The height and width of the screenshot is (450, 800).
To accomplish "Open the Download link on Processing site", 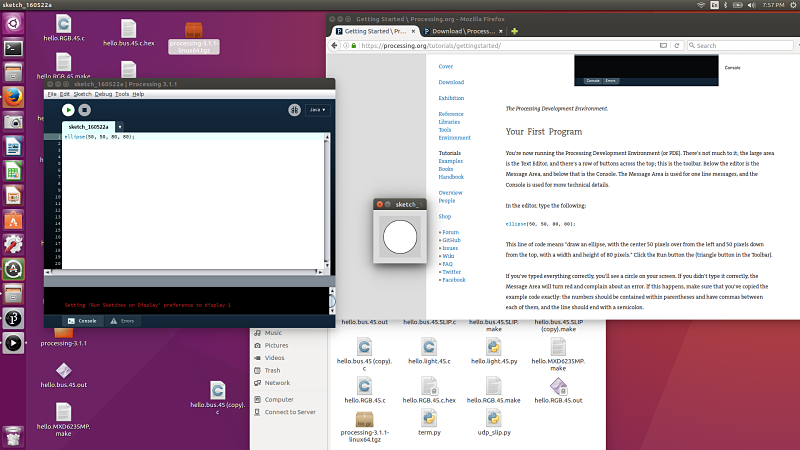I will coord(451,82).
